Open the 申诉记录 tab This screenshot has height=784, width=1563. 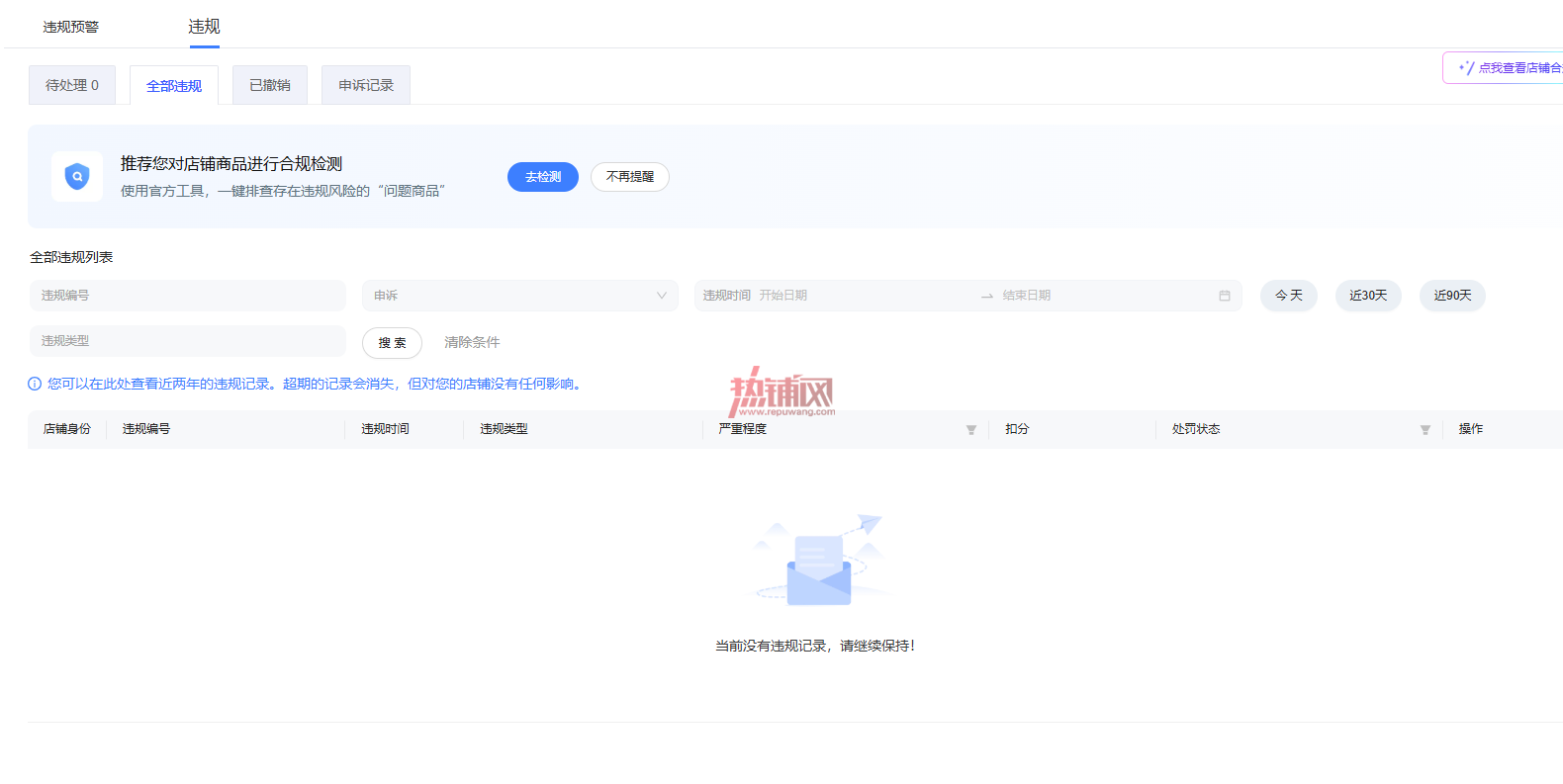click(x=366, y=85)
